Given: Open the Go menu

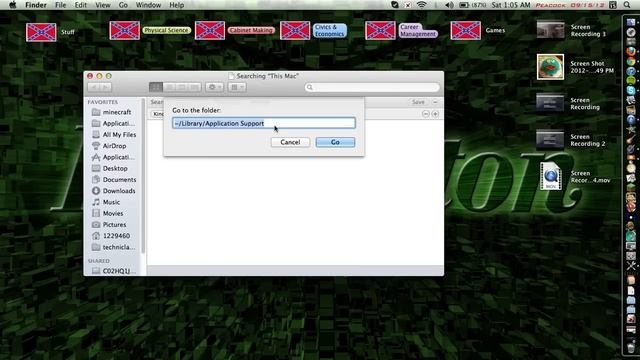Looking at the screenshot, I should [x=123, y=5].
